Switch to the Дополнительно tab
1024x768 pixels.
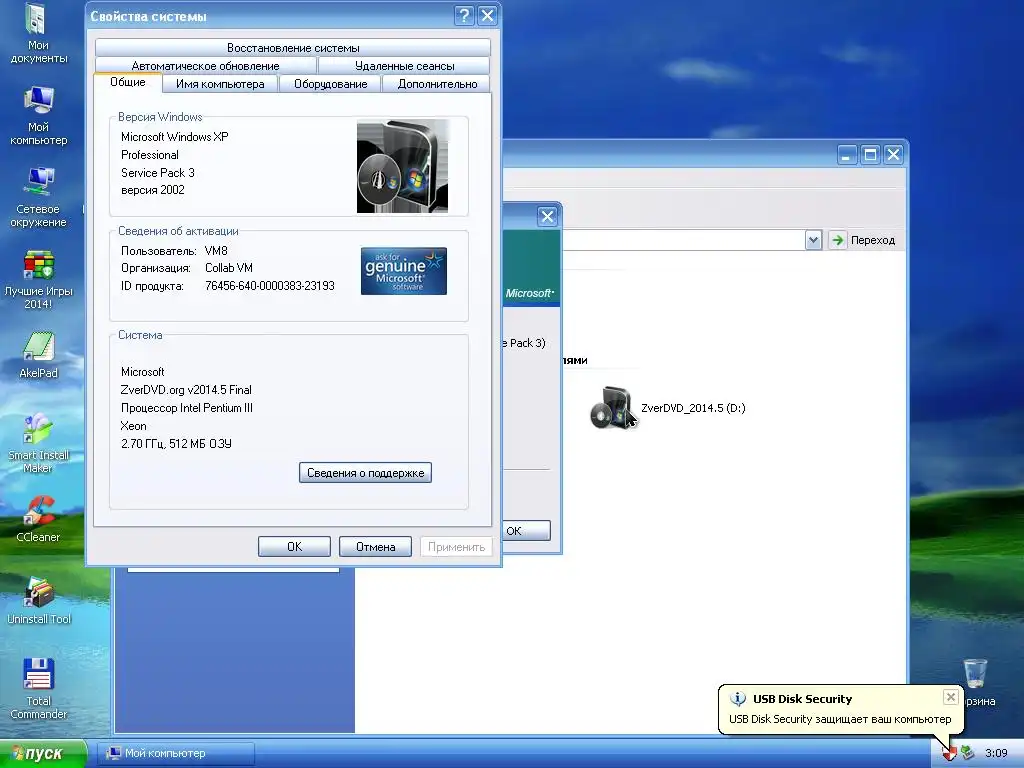tap(437, 84)
